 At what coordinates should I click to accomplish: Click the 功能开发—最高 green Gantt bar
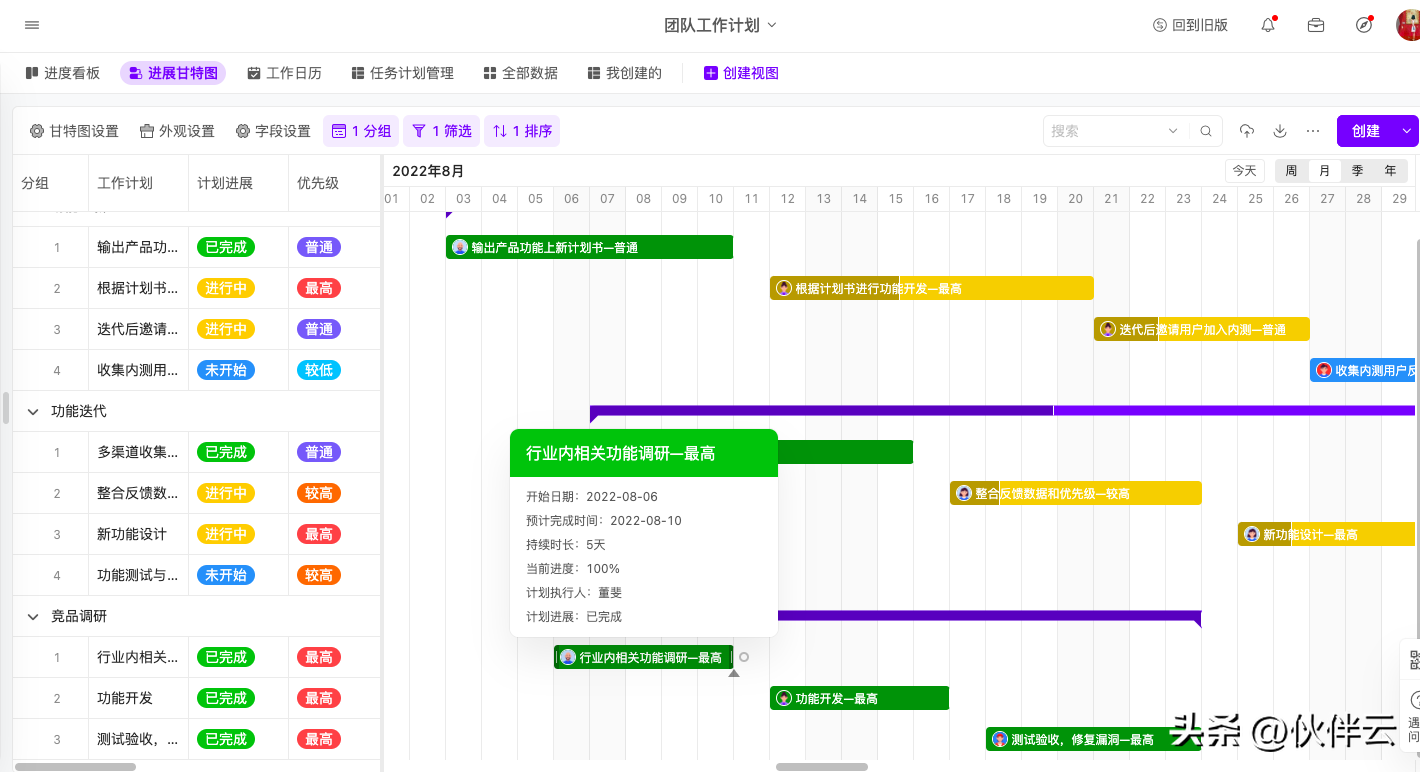(x=859, y=698)
